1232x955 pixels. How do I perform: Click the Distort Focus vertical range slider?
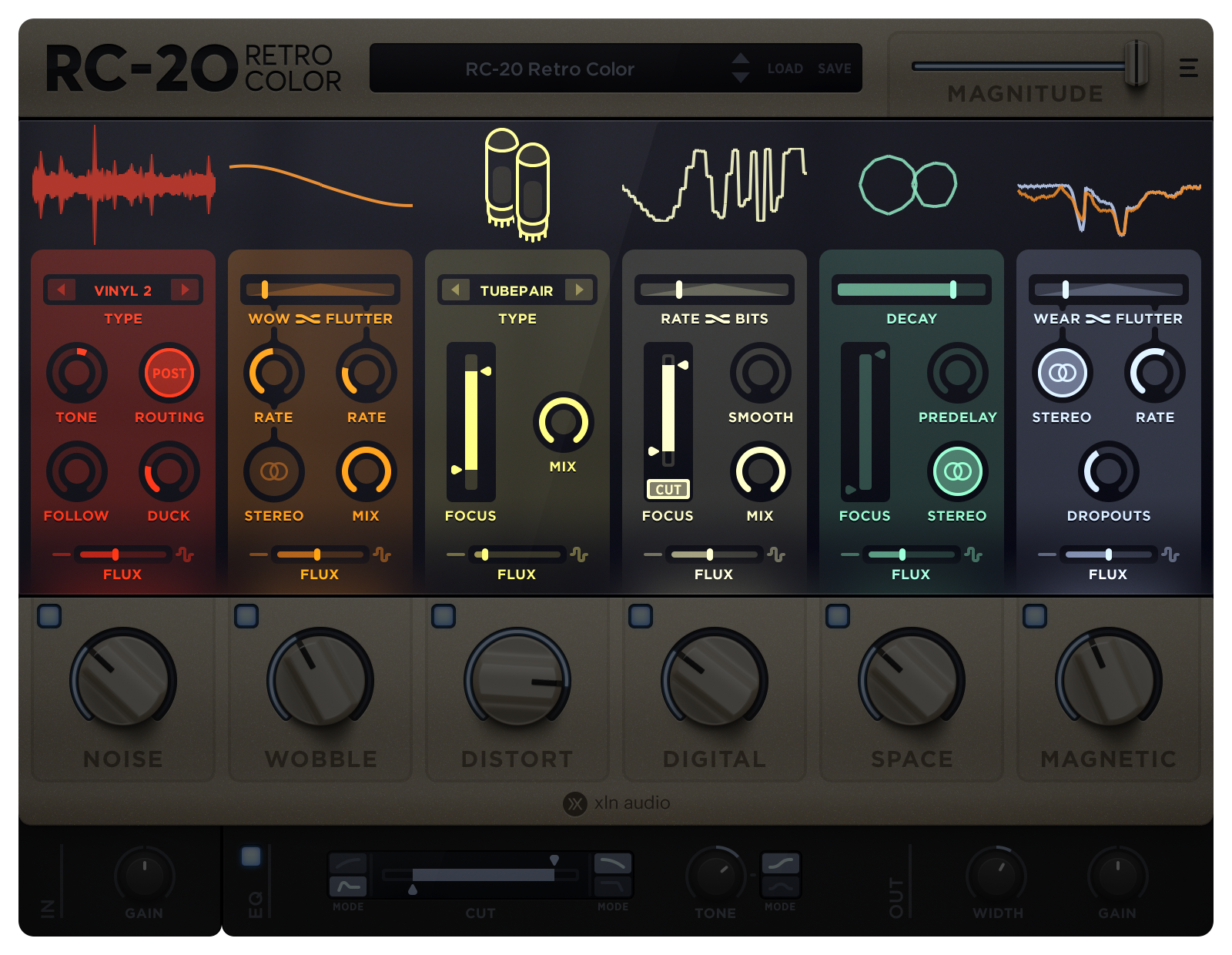point(471,421)
